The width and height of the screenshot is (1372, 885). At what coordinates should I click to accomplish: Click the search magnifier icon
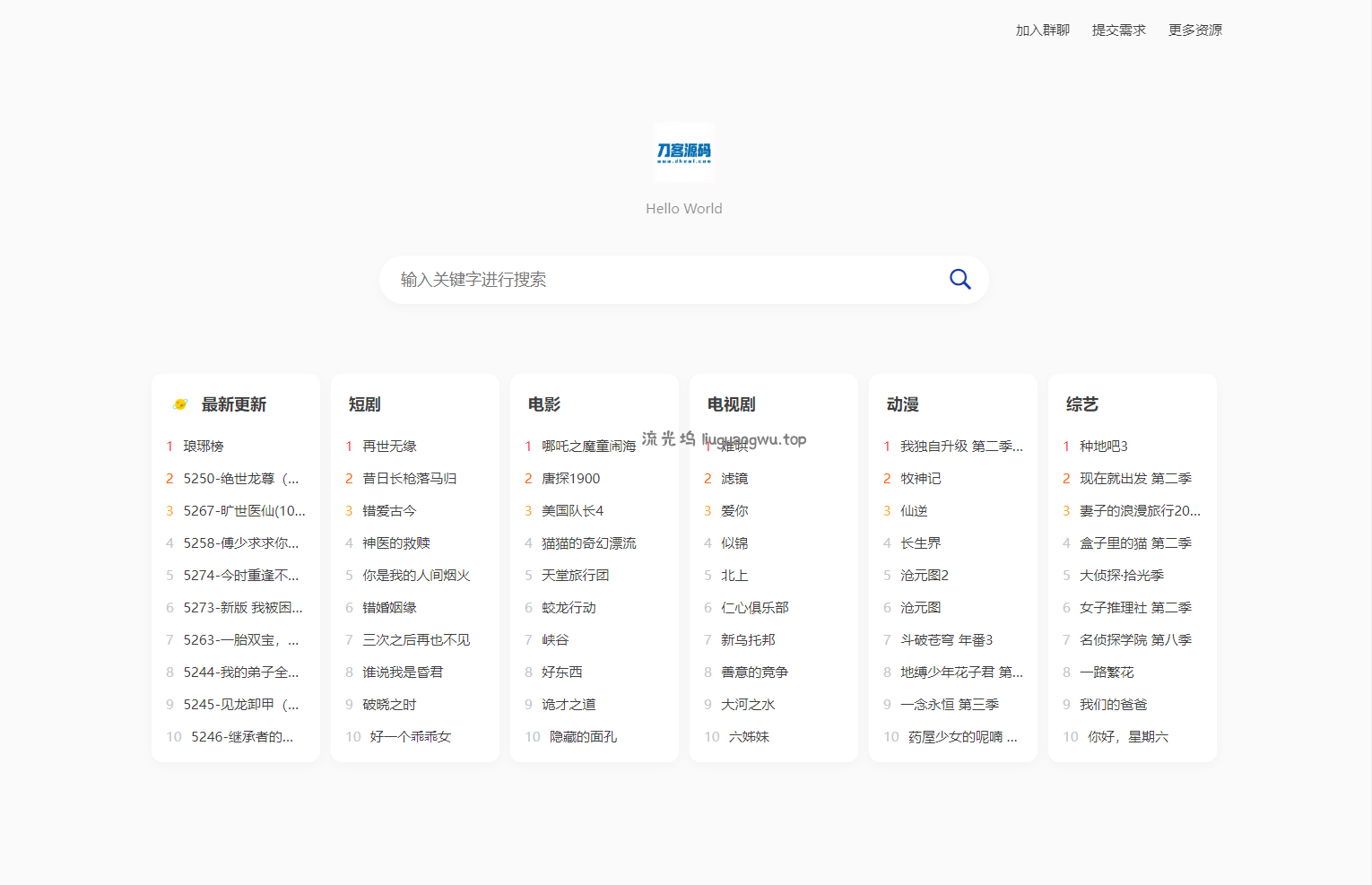(960, 279)
